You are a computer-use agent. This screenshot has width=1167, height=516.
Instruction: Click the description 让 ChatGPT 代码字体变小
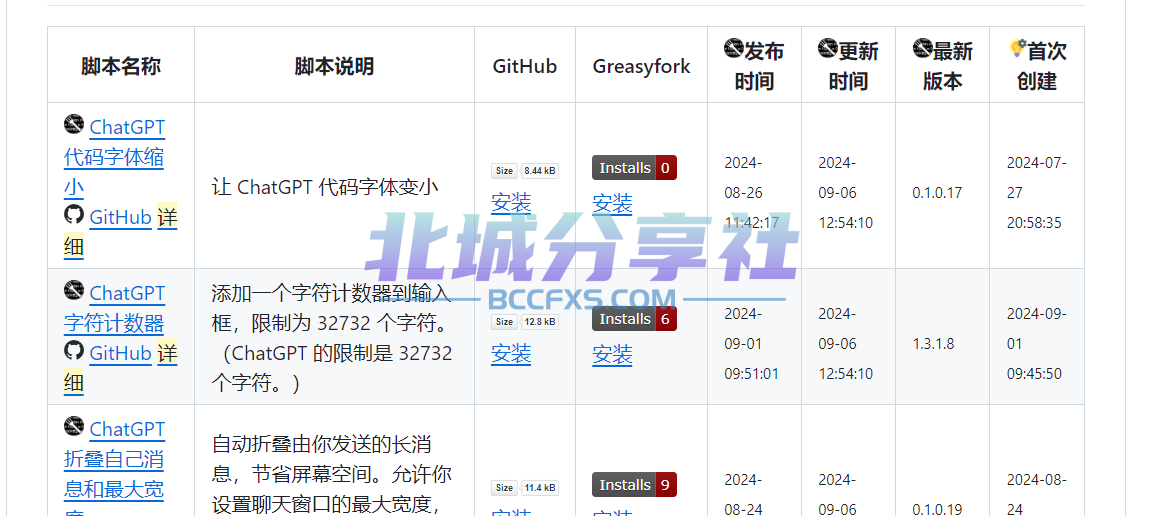tap(325, 186)
